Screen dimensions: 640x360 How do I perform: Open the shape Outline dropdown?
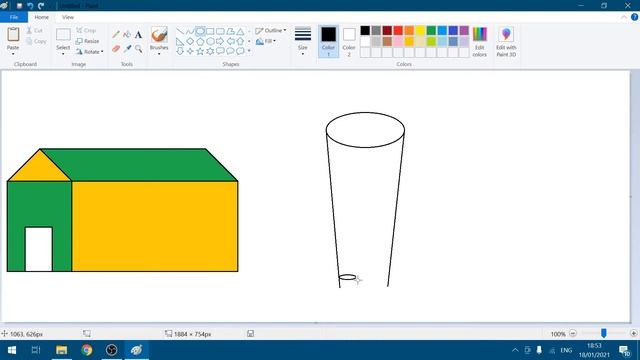point(271,31)
